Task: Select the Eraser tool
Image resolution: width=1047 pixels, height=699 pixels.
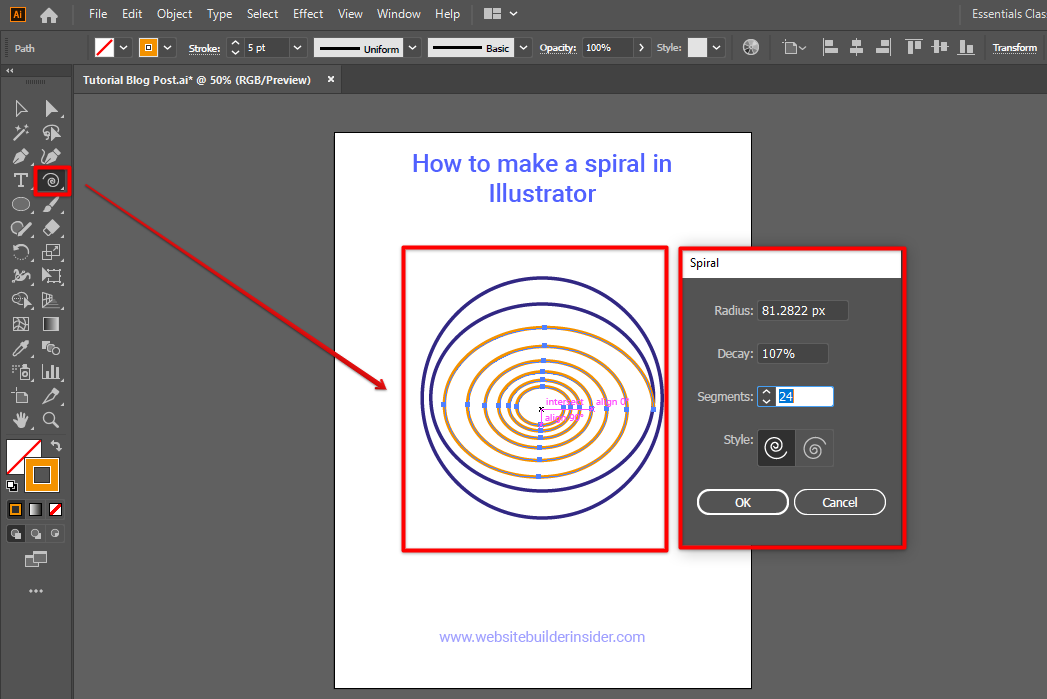Action: (52, 228)
